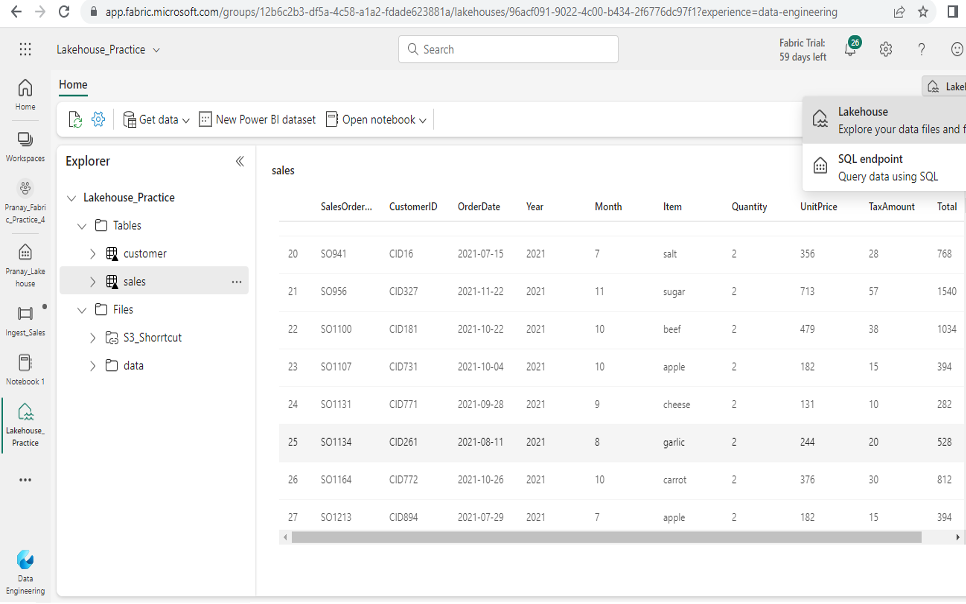
Task: Collapse the Tables folder
Action: click(x=81, y=226)
